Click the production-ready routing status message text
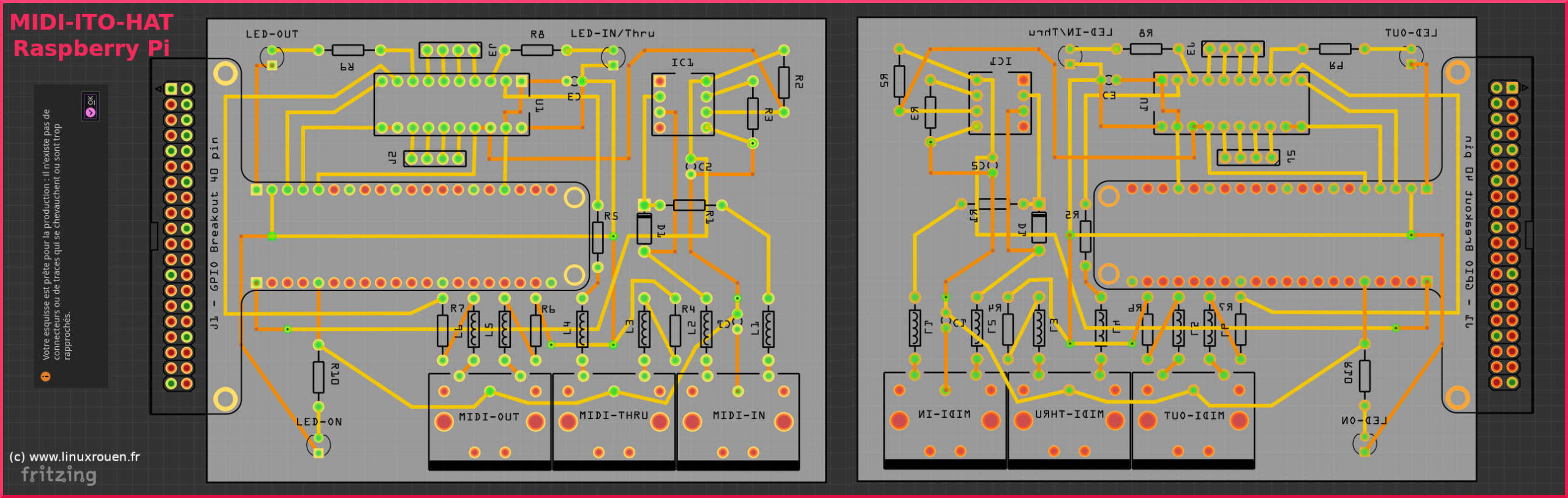 (57, 235)
